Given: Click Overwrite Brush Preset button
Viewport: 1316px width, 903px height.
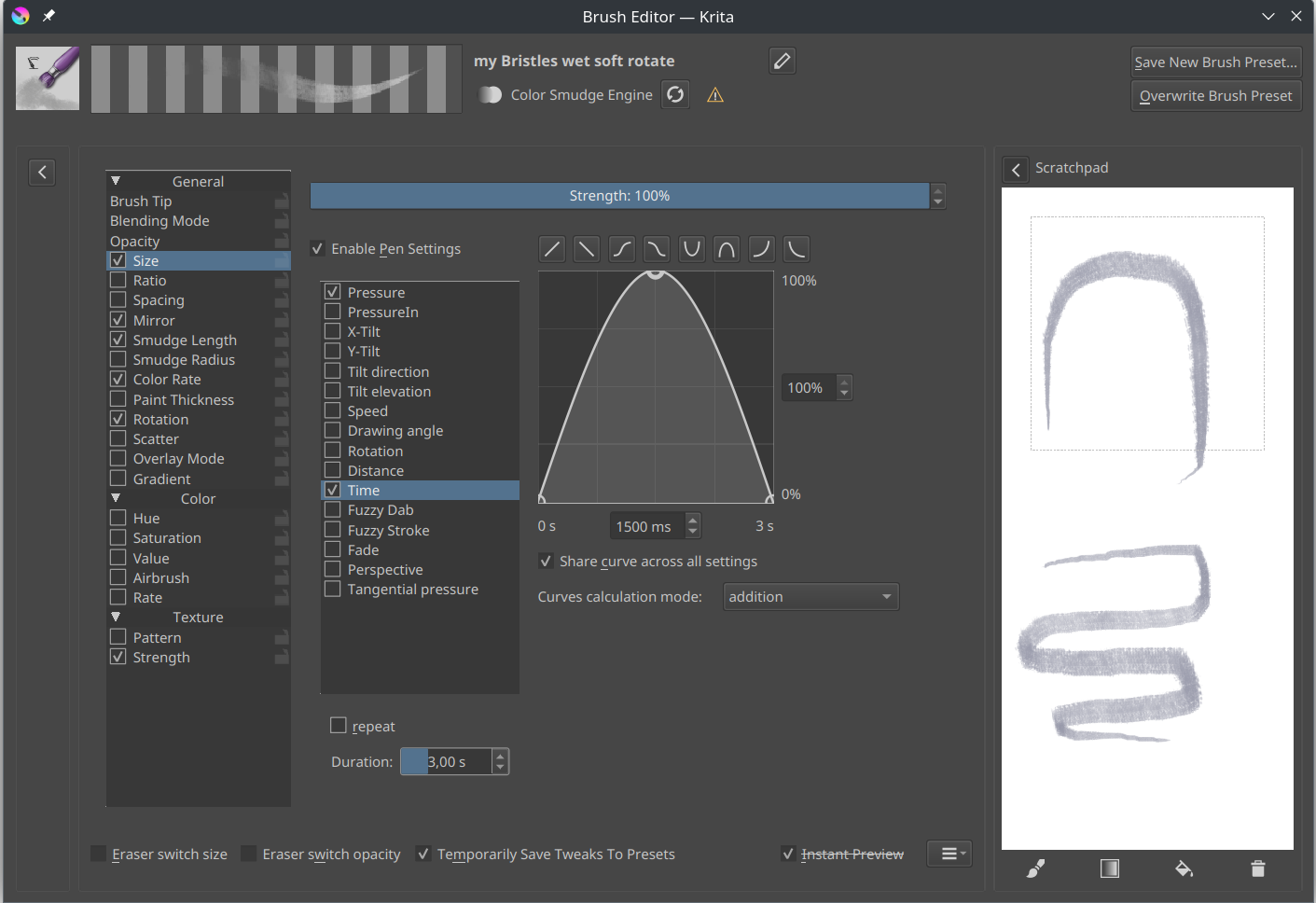Looking at the screenshot, I should pyautogui.click(x=1215, y=96).
